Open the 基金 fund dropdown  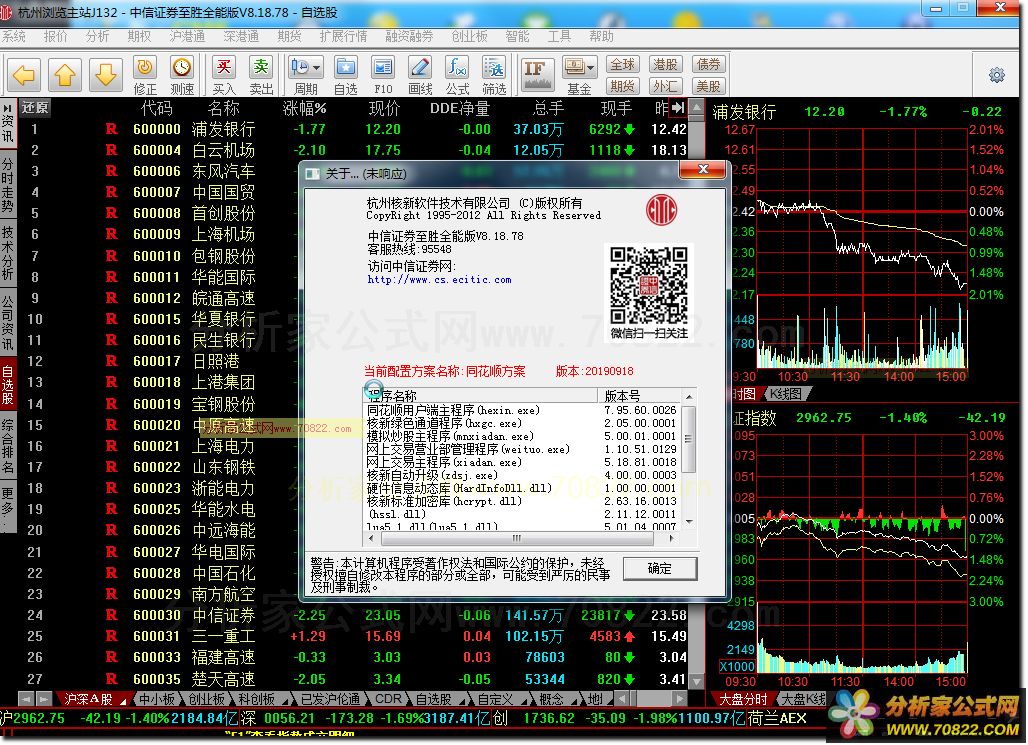(x=579, y=75)
